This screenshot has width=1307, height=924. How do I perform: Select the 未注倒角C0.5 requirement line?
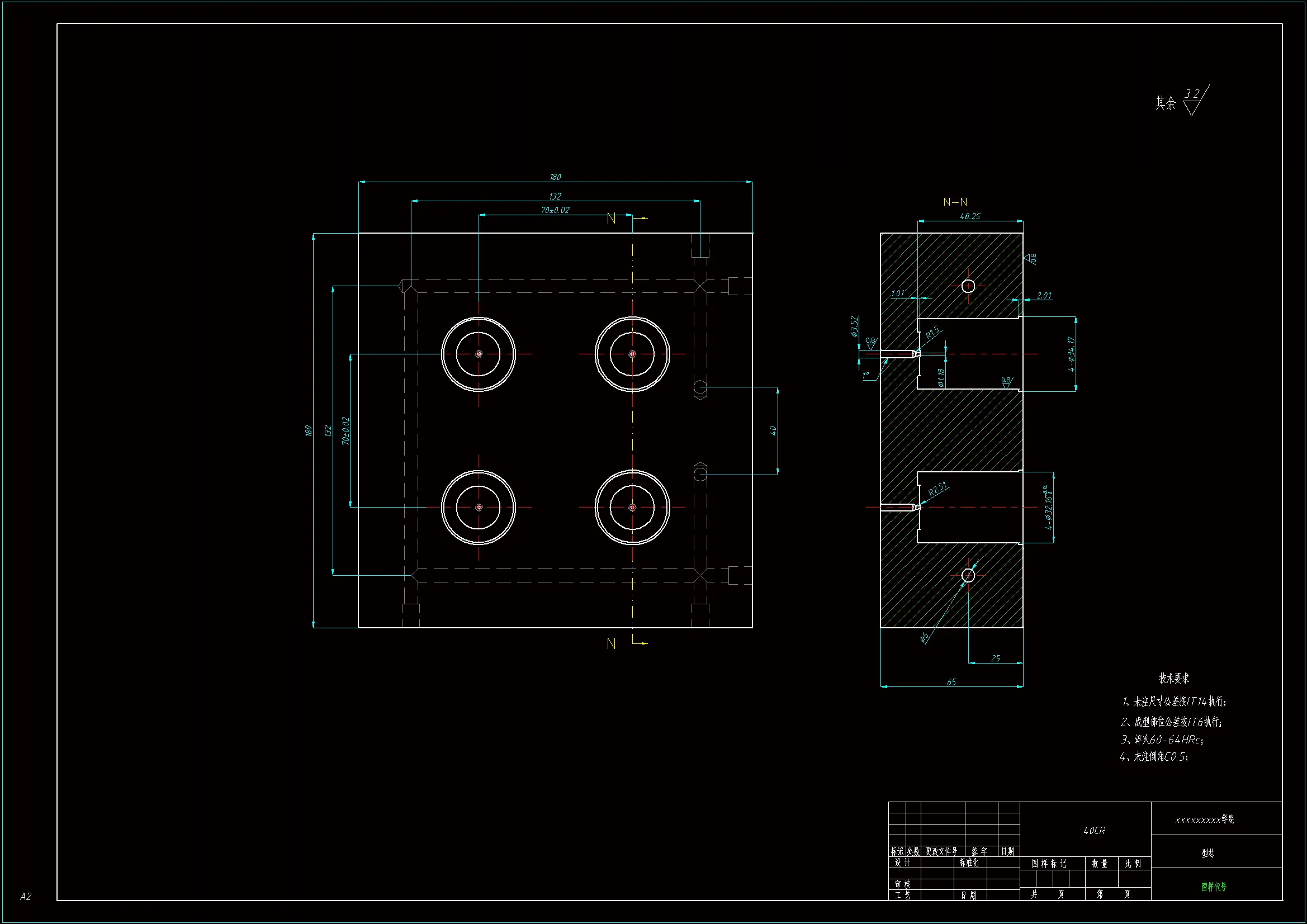click(x=1153, y=757)
